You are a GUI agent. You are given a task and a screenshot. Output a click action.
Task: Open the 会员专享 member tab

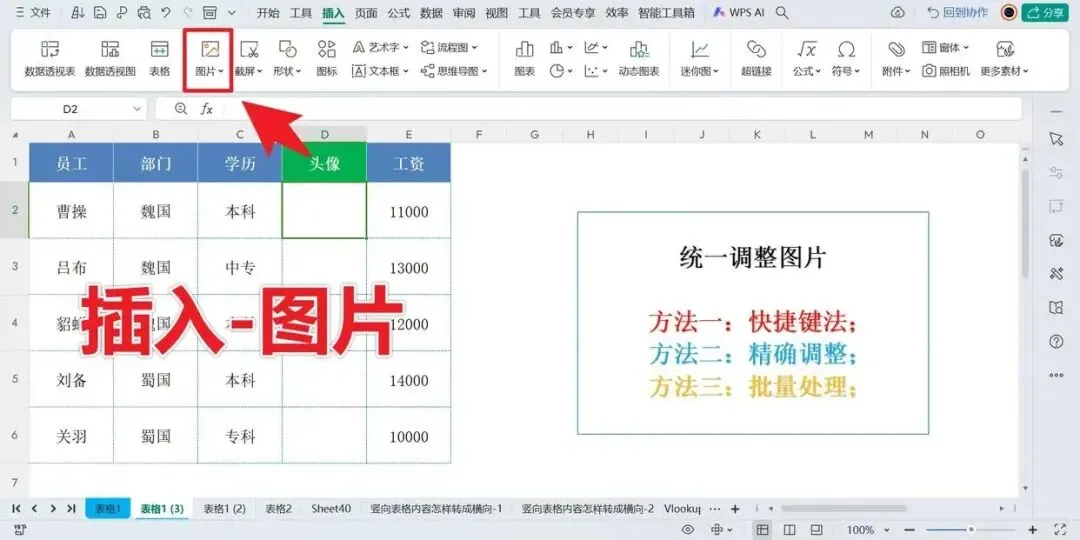tap(573, 12)
